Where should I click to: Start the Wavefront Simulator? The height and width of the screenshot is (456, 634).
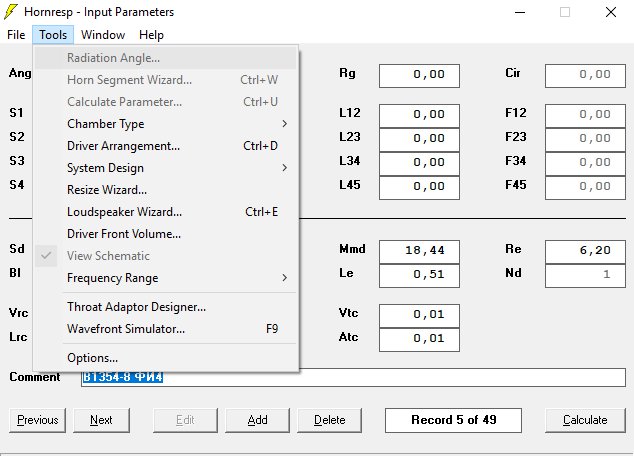click(165, 329)
